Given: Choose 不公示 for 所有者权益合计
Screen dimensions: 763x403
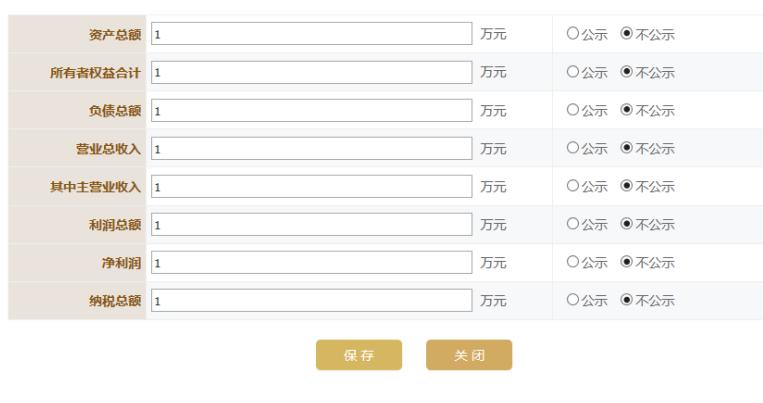Looking at the screenshot, I should [627, 72].
